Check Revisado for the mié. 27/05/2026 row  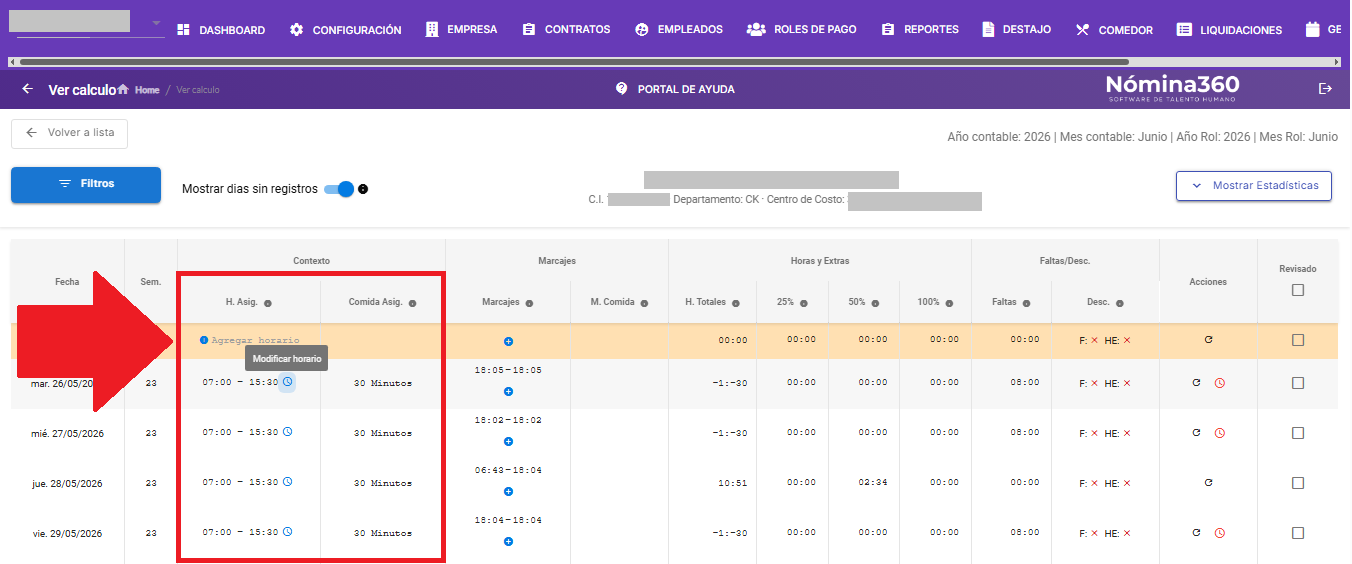coord(1298,433)
